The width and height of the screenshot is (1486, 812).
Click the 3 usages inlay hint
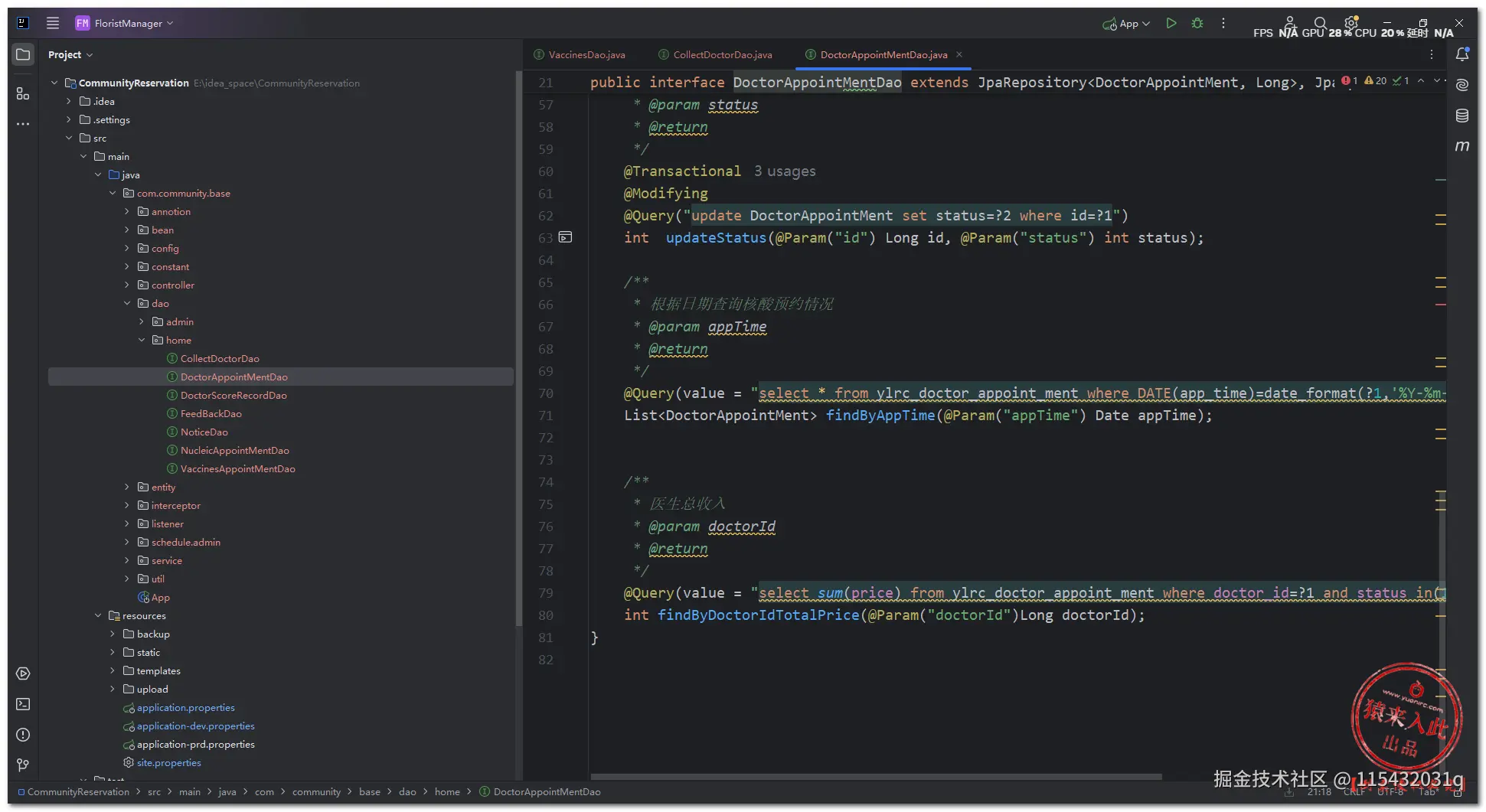point(785,171)
